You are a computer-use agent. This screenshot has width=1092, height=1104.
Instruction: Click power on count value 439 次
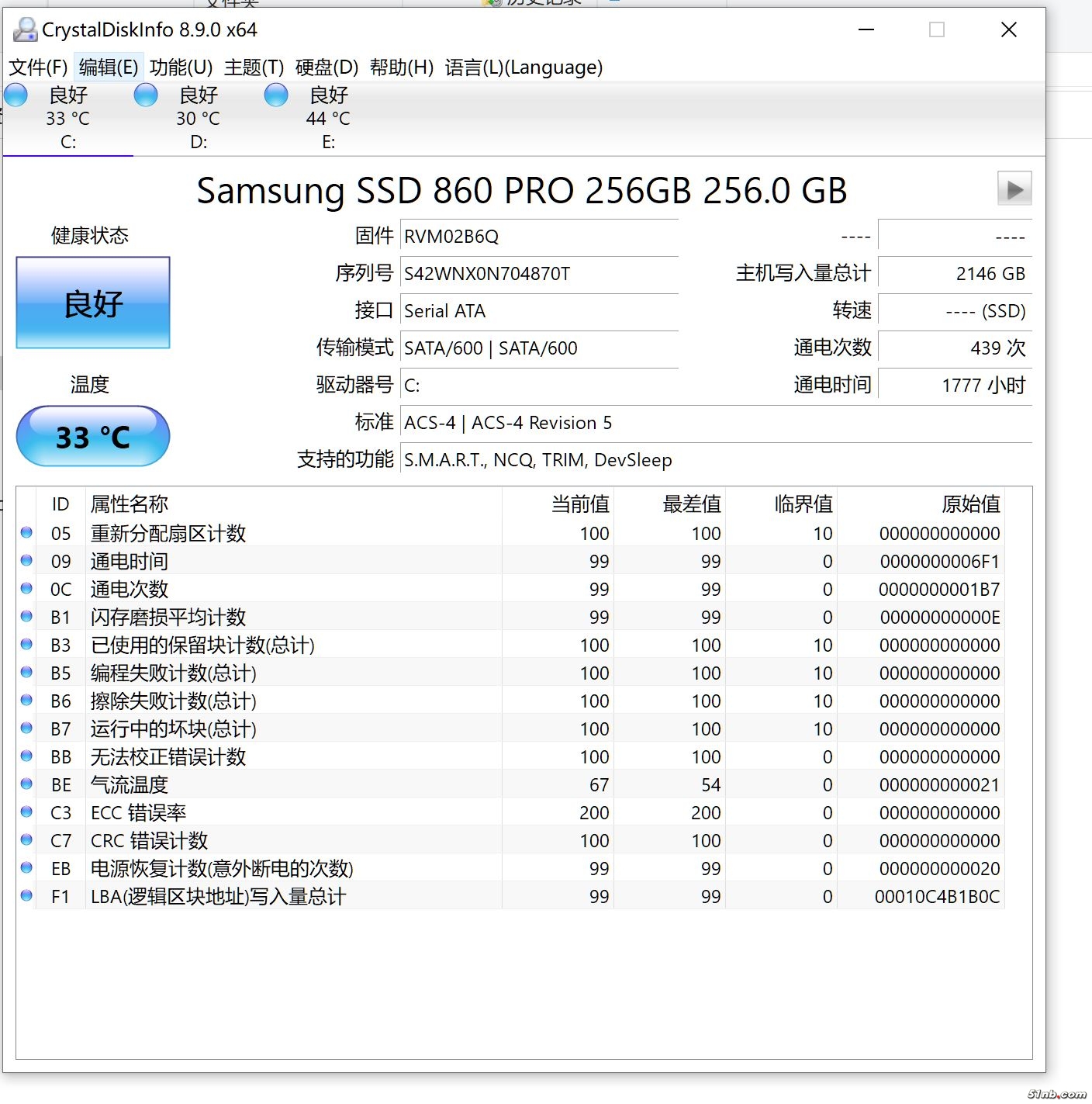955,348
